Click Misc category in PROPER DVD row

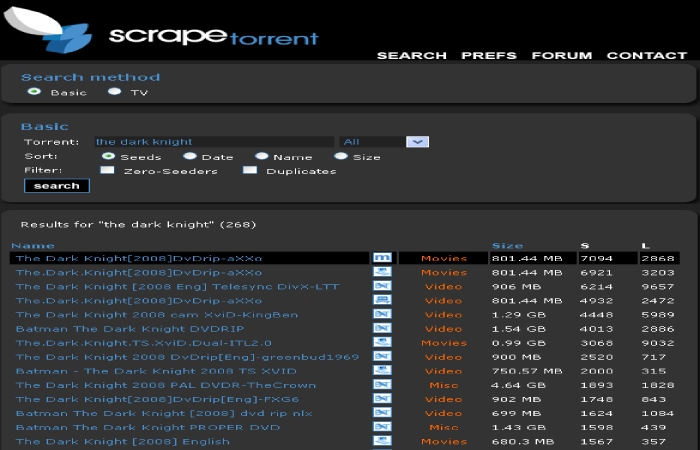click(x=443, y=428)
